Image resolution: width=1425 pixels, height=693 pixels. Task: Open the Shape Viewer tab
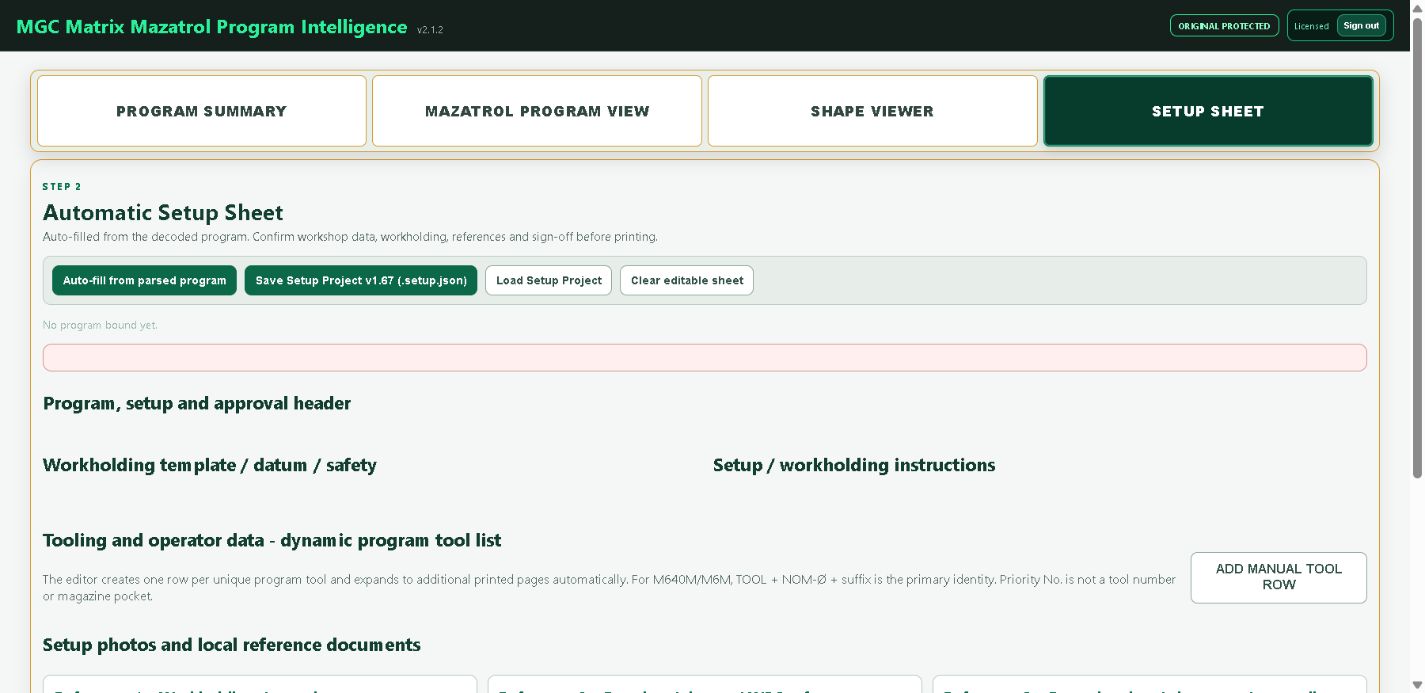coord(872,111)
